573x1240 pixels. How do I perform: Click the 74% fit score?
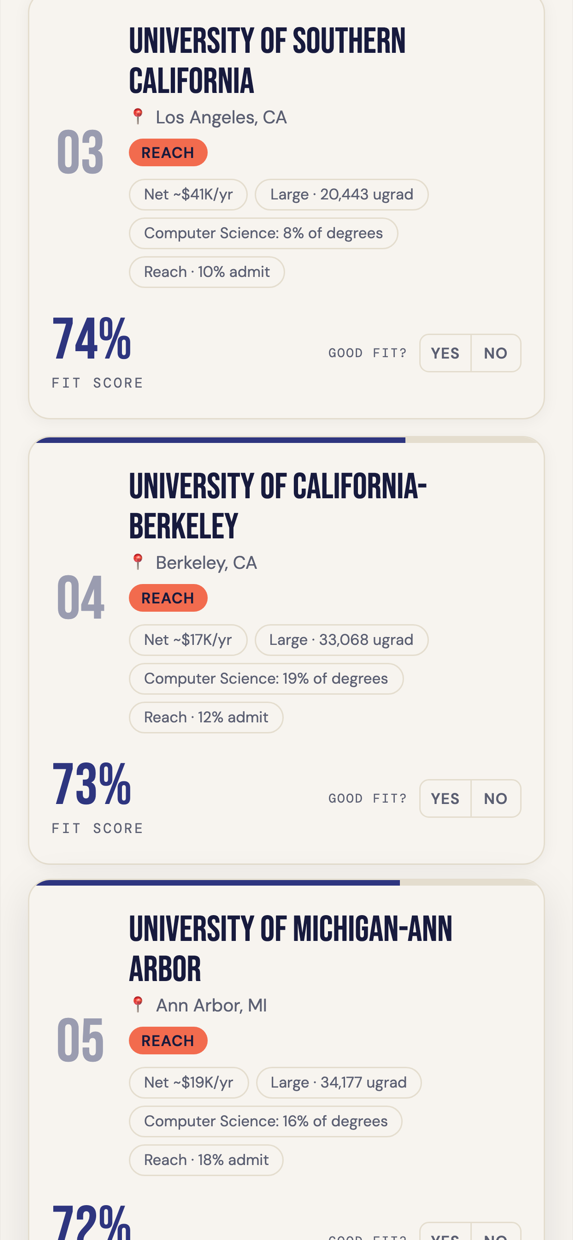(91, 339)
